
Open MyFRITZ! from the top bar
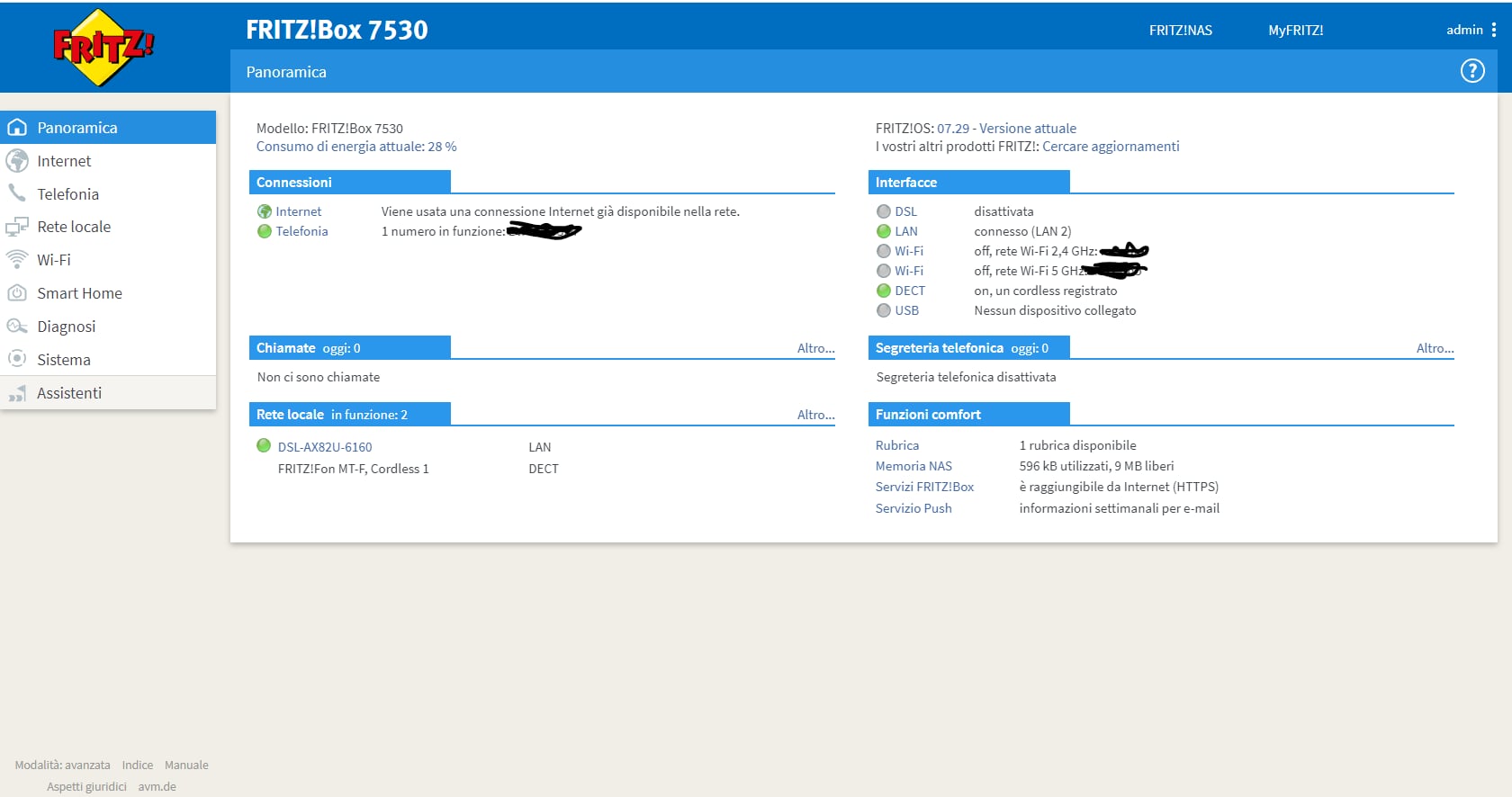pos(1296,31)
